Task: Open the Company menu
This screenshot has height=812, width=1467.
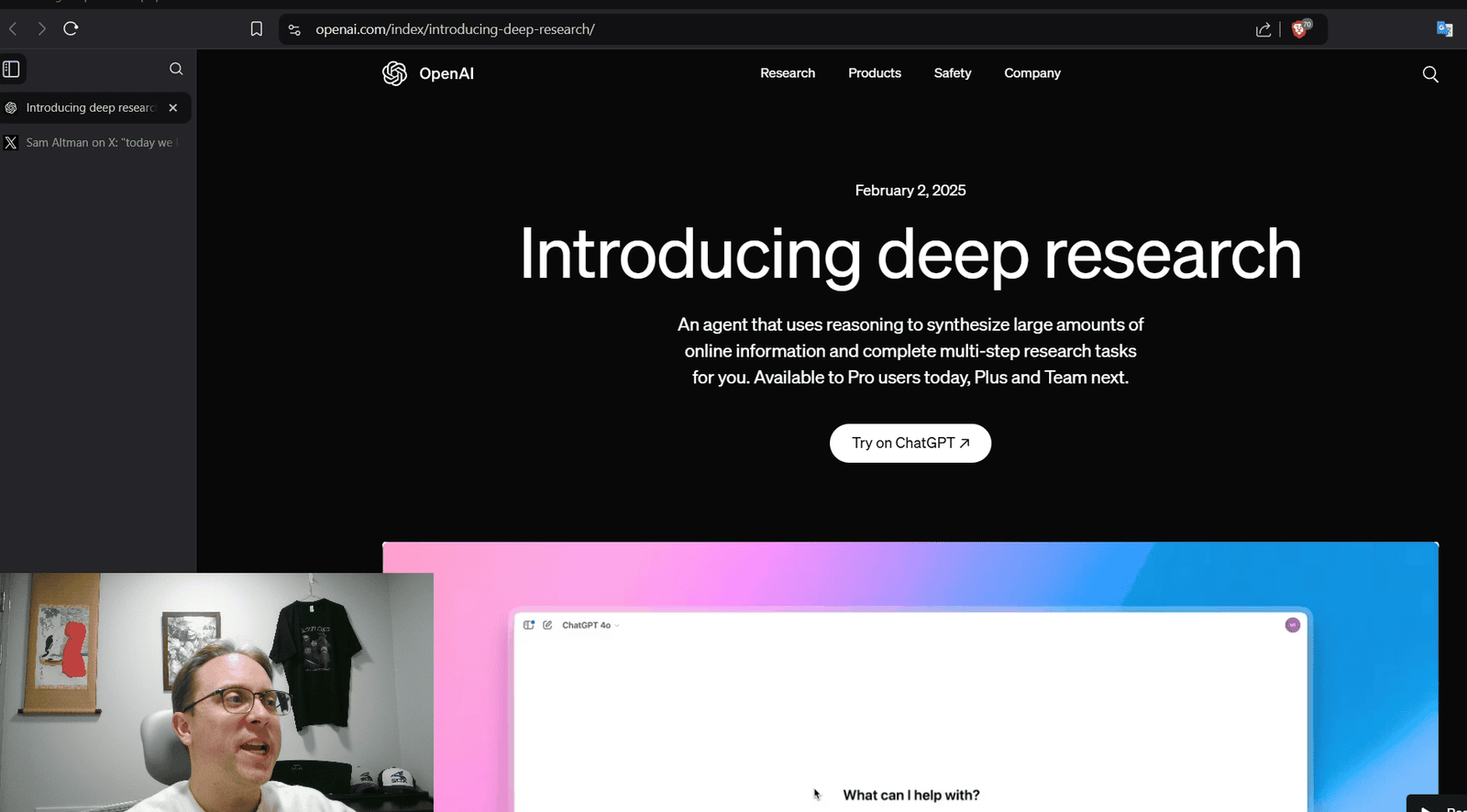Action: [x=1032, y=73]
